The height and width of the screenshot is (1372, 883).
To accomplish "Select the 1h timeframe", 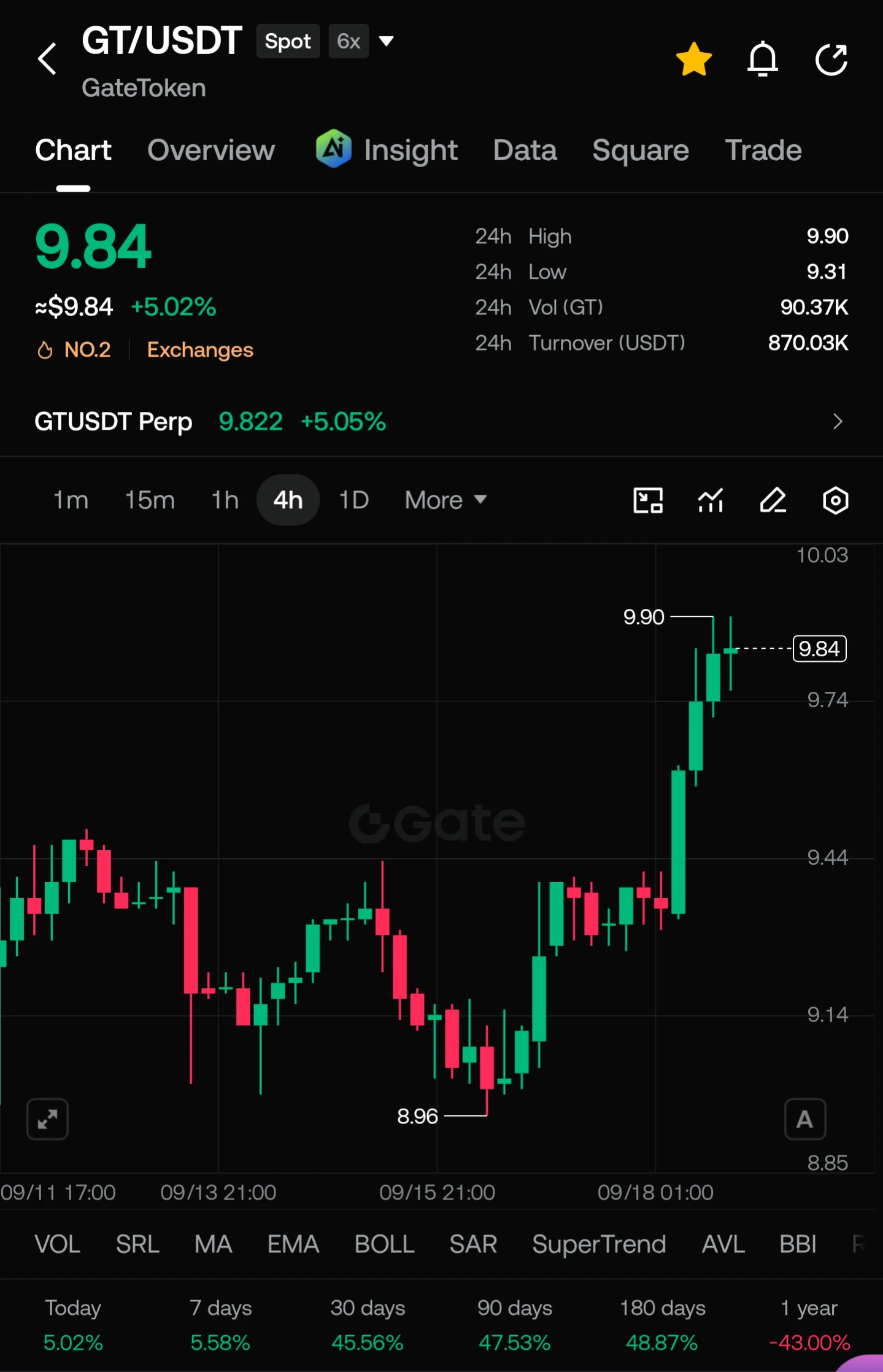I will 225,500.
